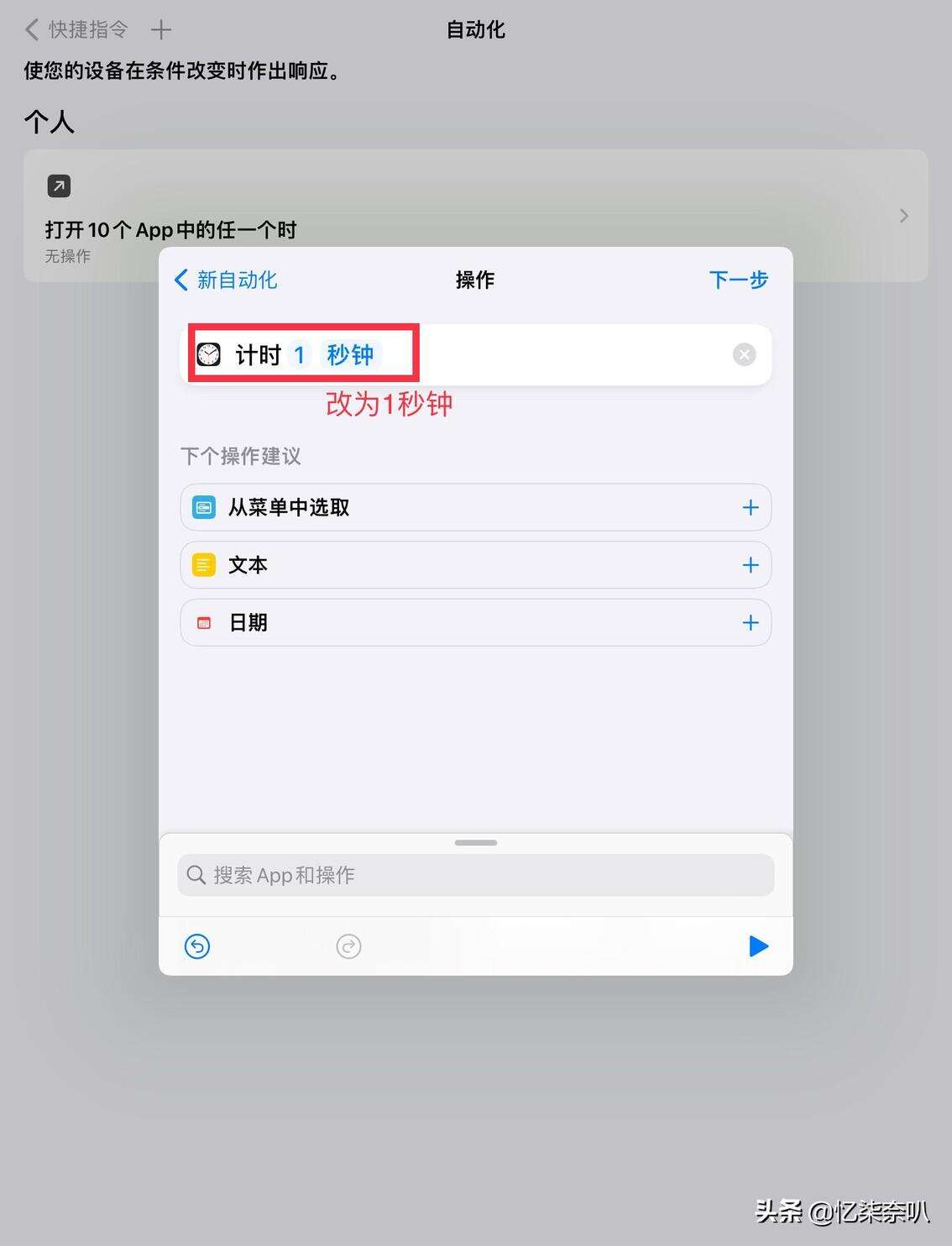Remove the timer action with the X icon
Image resolution: width=952 pixels, height=1246 pixels.
[744, 354]
